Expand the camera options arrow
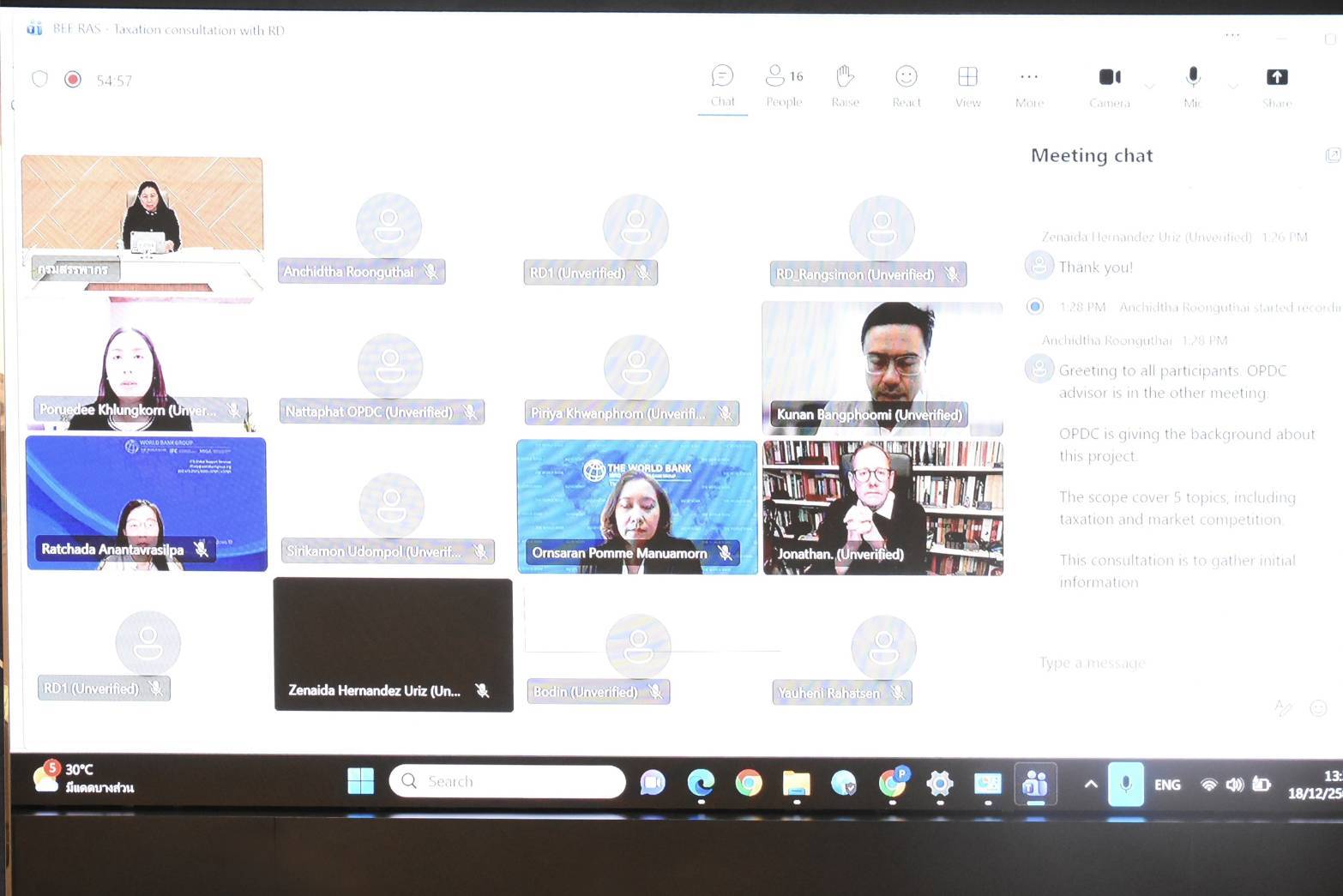The height and width of the screenshot is (896, 1343). point(1150,87)
